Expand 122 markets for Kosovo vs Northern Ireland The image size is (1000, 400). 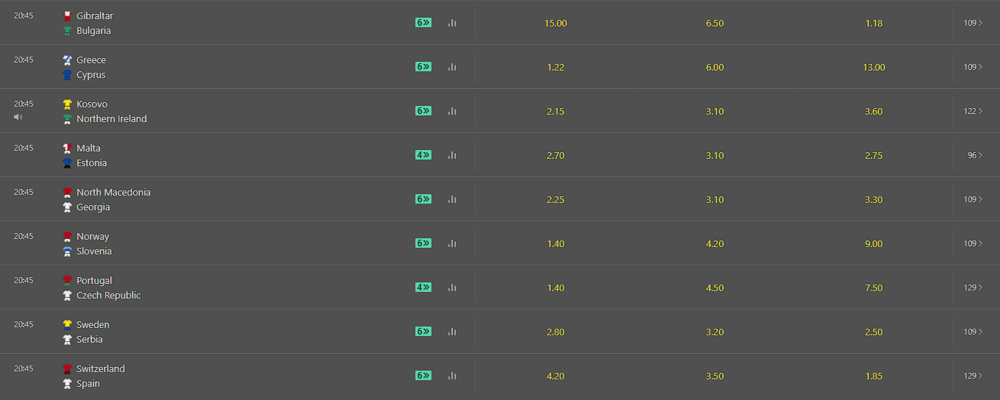point(973,111)
